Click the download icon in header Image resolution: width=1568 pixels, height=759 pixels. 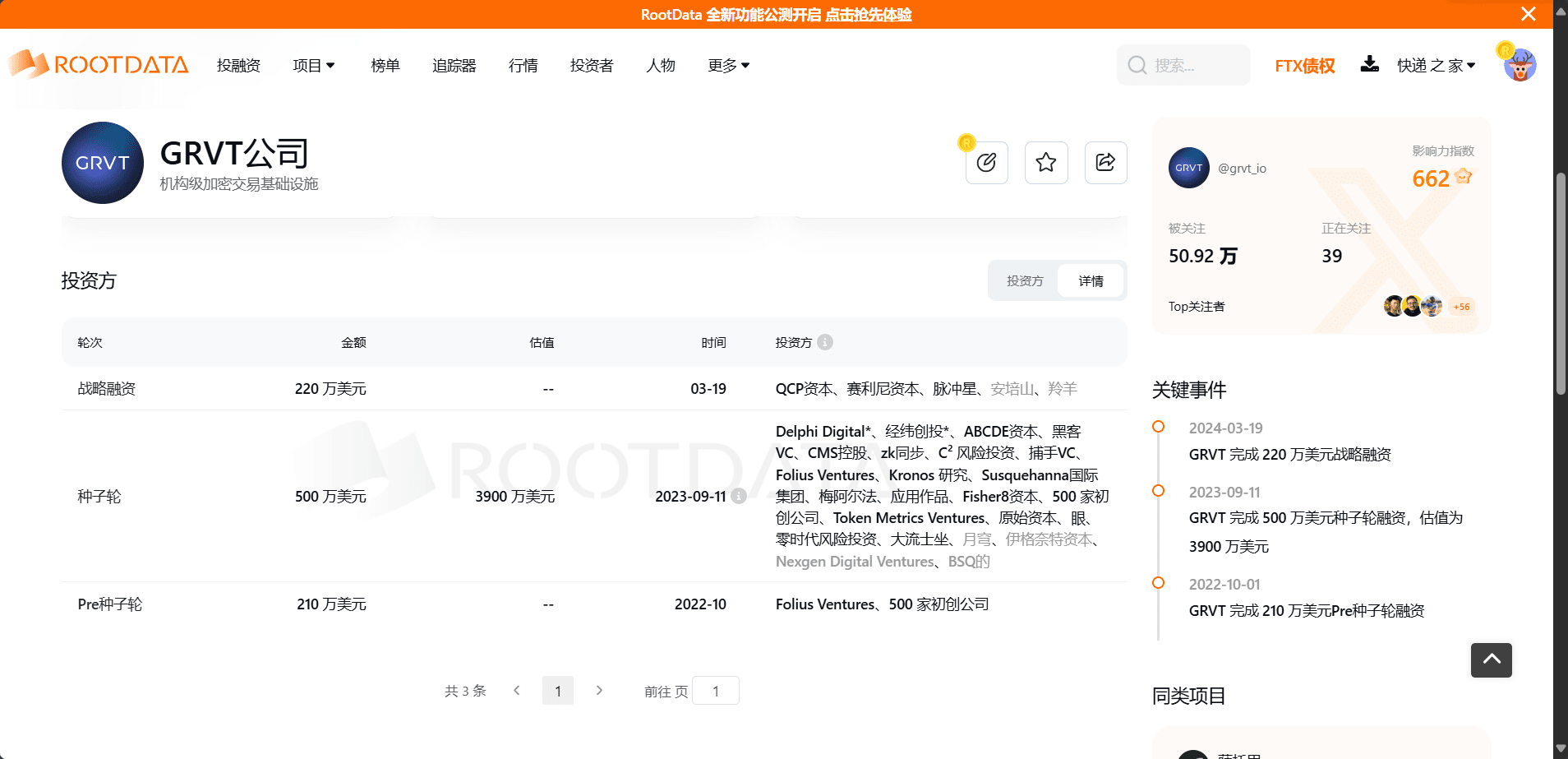click(x=1369, y=64)
